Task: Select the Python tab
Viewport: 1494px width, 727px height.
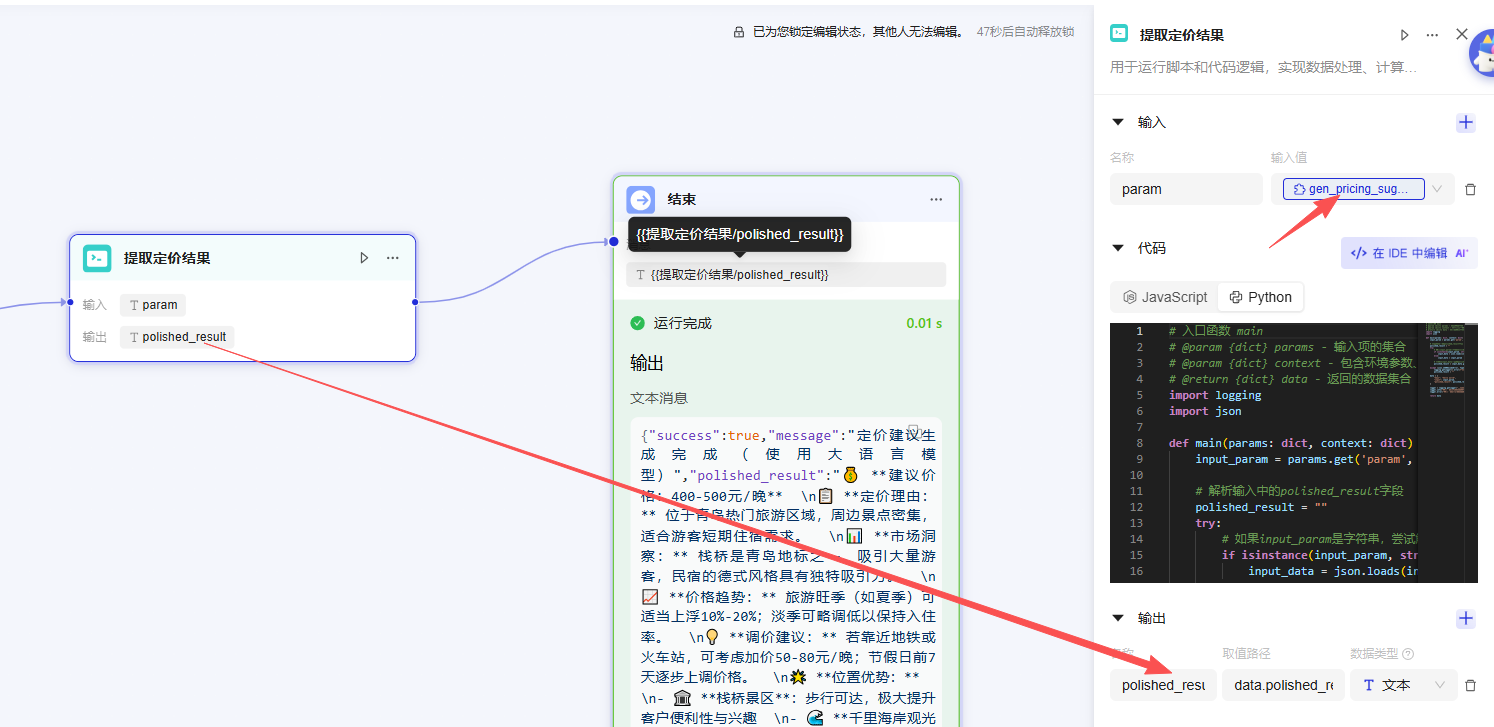Action: click(x=1260, y=297)
